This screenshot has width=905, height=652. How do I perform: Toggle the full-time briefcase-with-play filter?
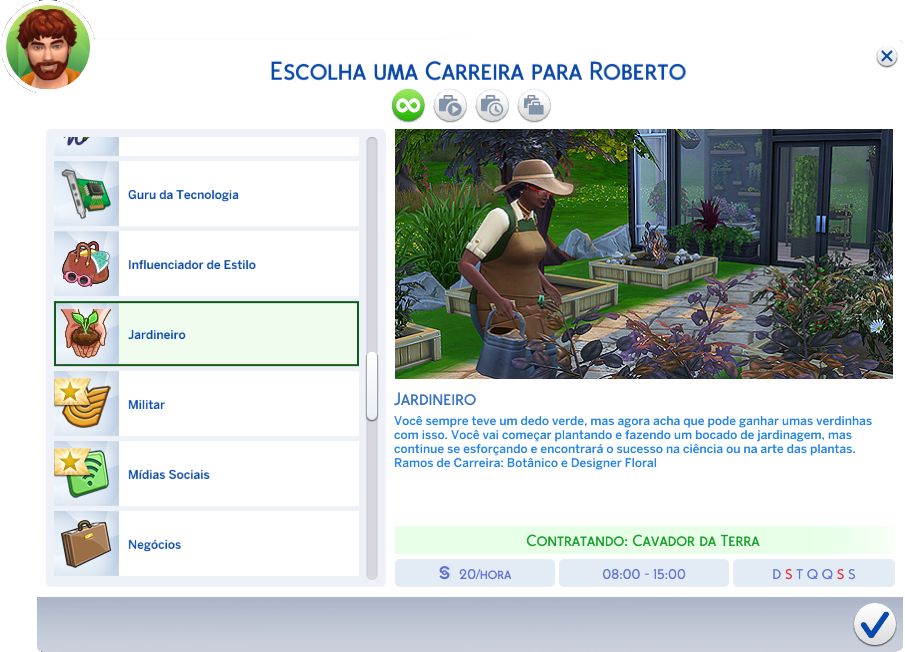[x=449, y=105]
